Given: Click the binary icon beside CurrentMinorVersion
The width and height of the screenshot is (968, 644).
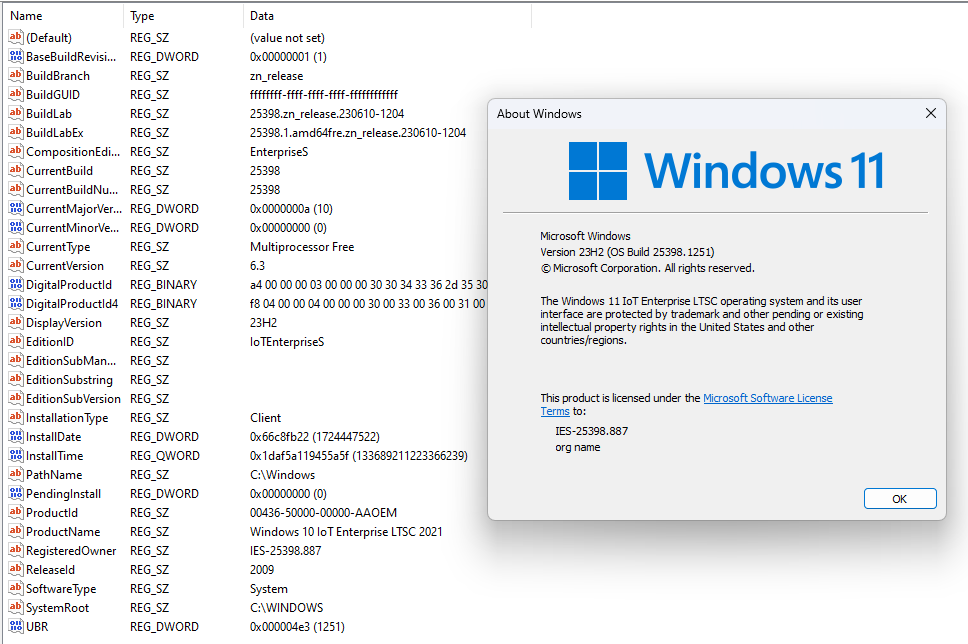Looking at the screenshot, I should coord(15,227).
